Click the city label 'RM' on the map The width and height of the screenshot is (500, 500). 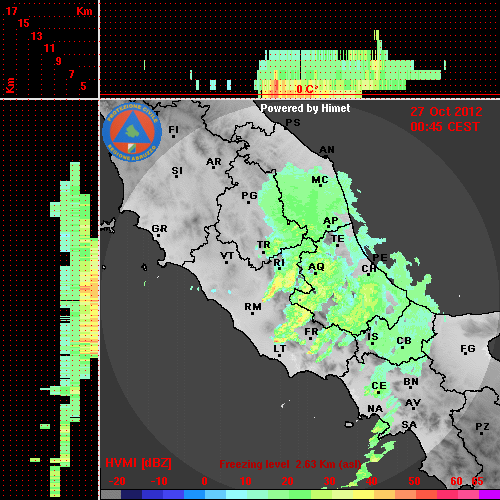pyautogui.click(x=253, y=306)
